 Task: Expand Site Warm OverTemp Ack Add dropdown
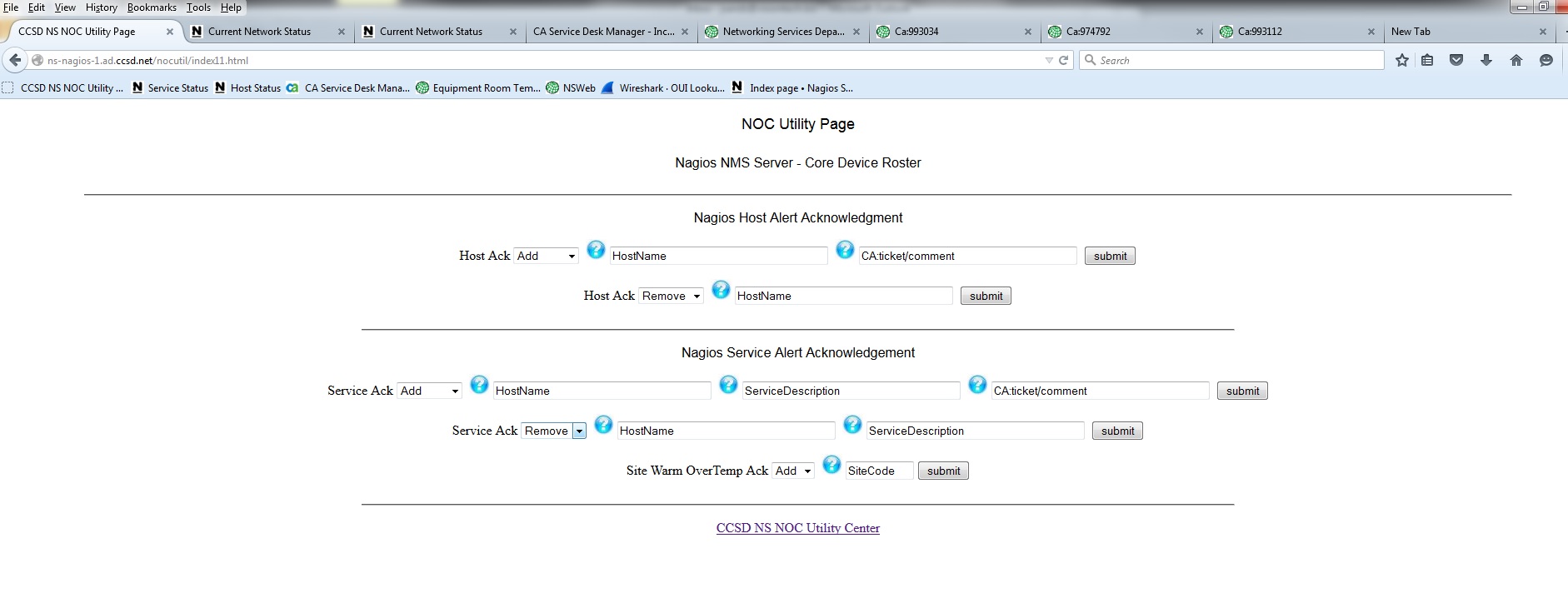click(x=792, y=471)
